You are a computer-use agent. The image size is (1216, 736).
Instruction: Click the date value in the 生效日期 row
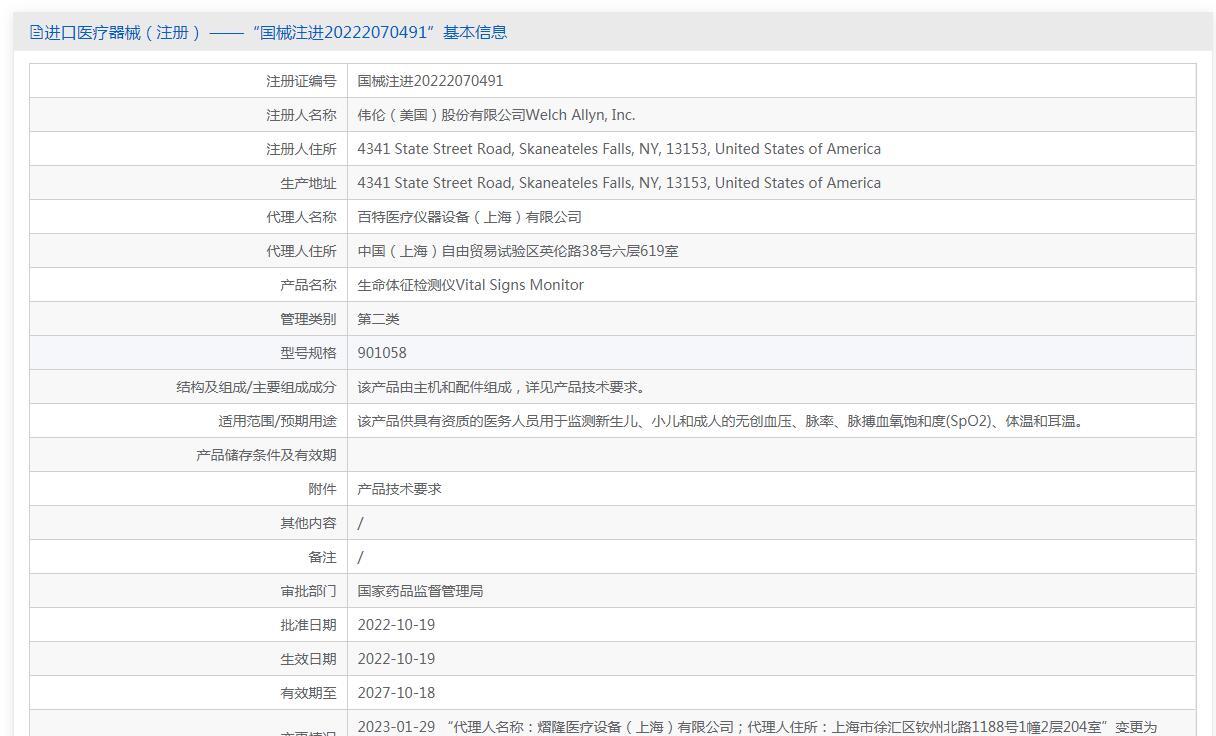tap(396, 659)
